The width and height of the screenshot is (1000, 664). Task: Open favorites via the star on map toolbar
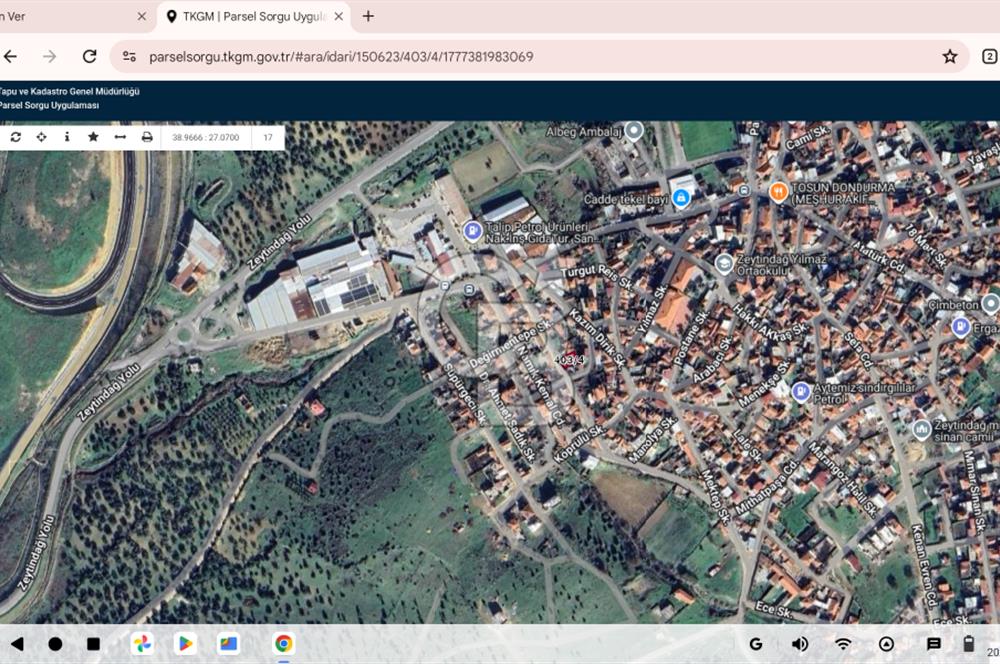pos(93,137)
